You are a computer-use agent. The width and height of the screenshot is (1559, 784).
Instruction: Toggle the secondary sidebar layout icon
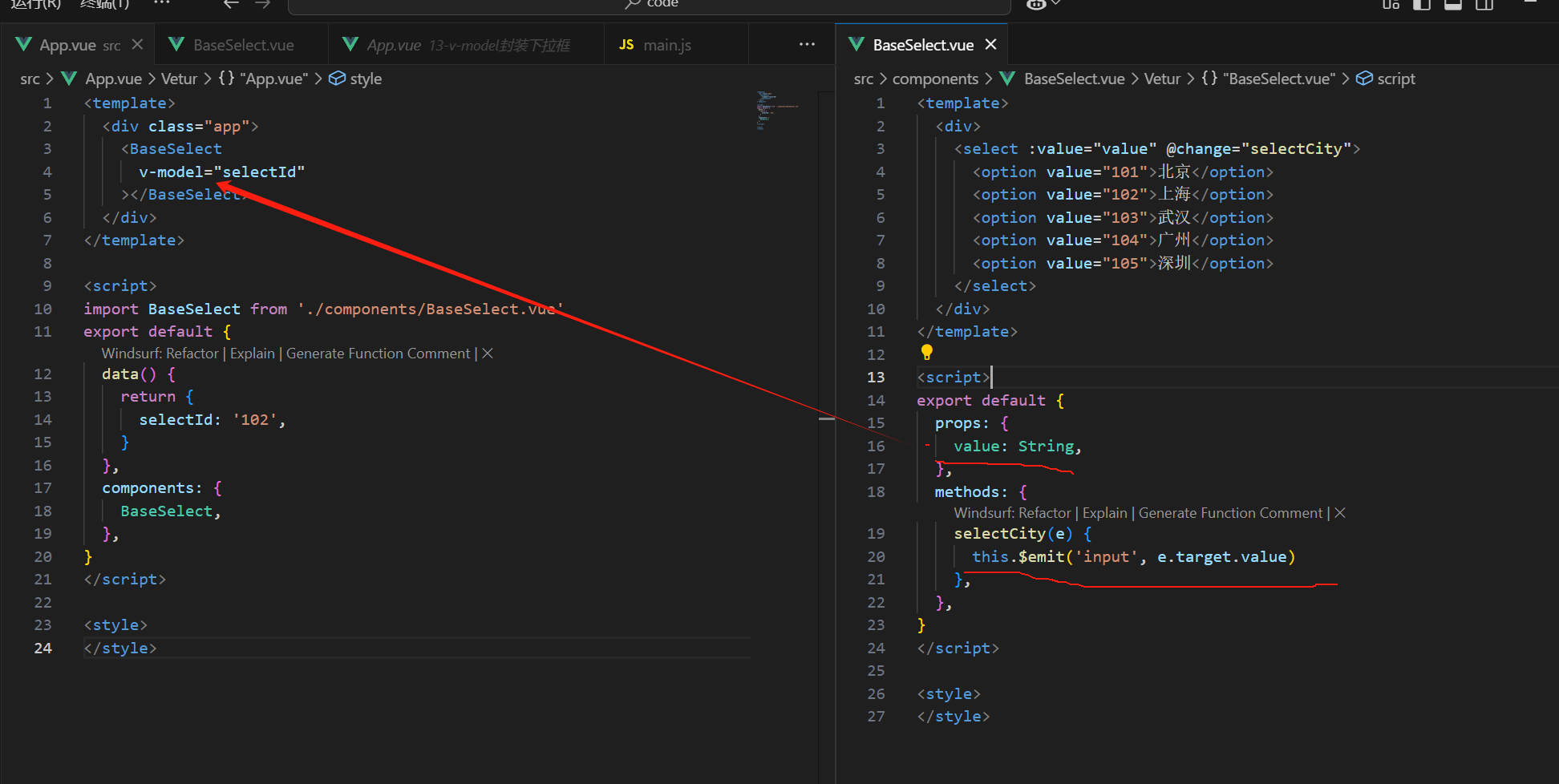tap(1484, 4)
